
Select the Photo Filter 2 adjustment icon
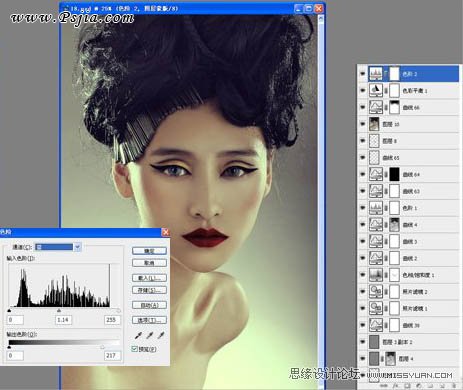pos(376,291)
